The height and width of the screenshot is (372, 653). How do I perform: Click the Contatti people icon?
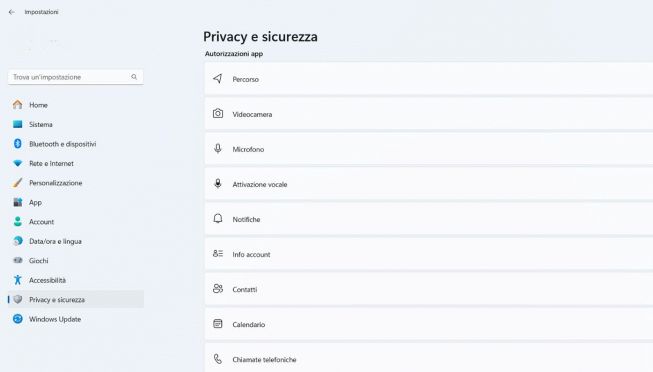[218, 289]
